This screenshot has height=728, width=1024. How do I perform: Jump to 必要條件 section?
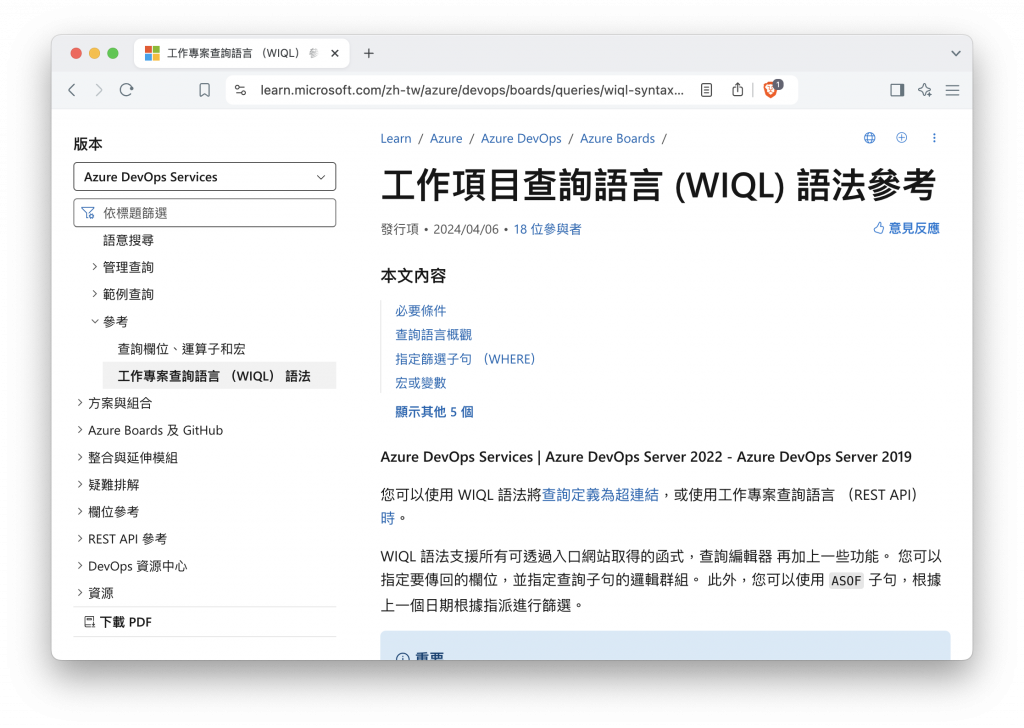421,311
